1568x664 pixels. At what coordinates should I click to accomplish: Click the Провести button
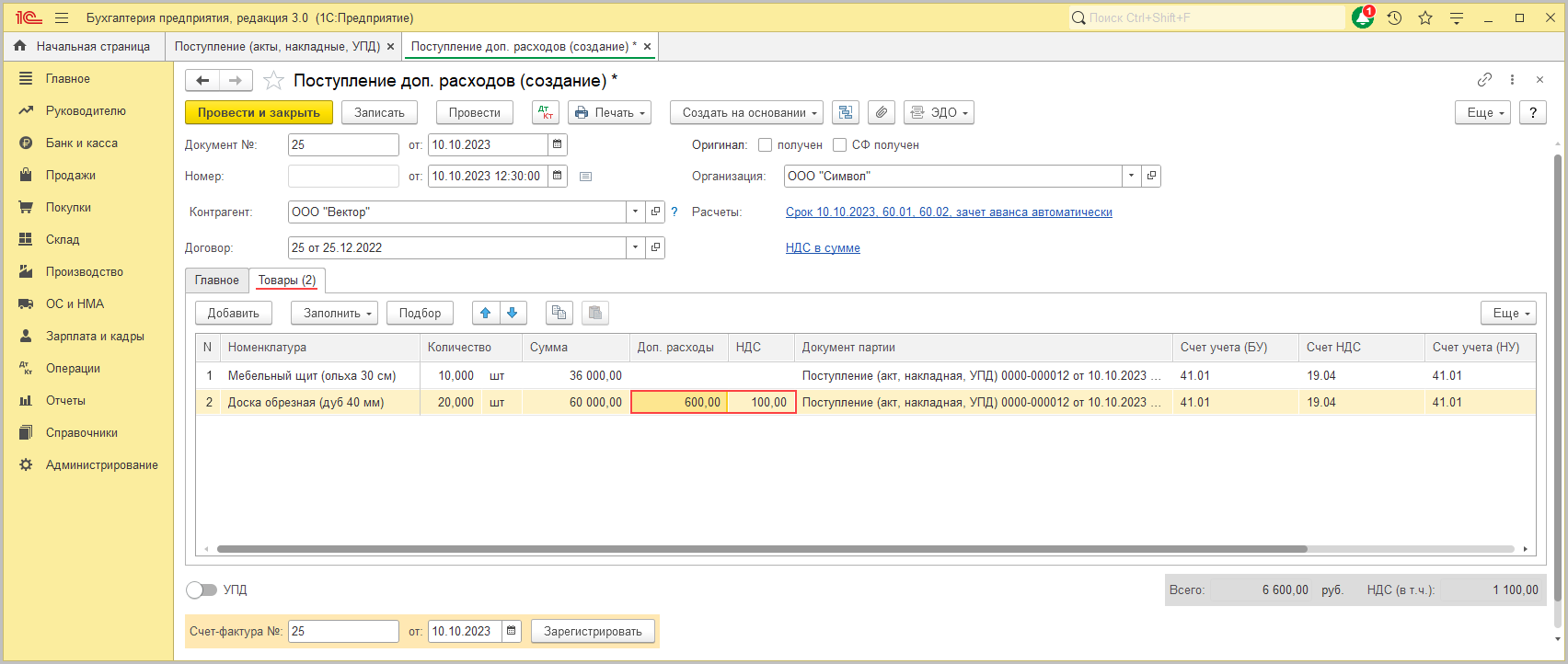point(475,112)
